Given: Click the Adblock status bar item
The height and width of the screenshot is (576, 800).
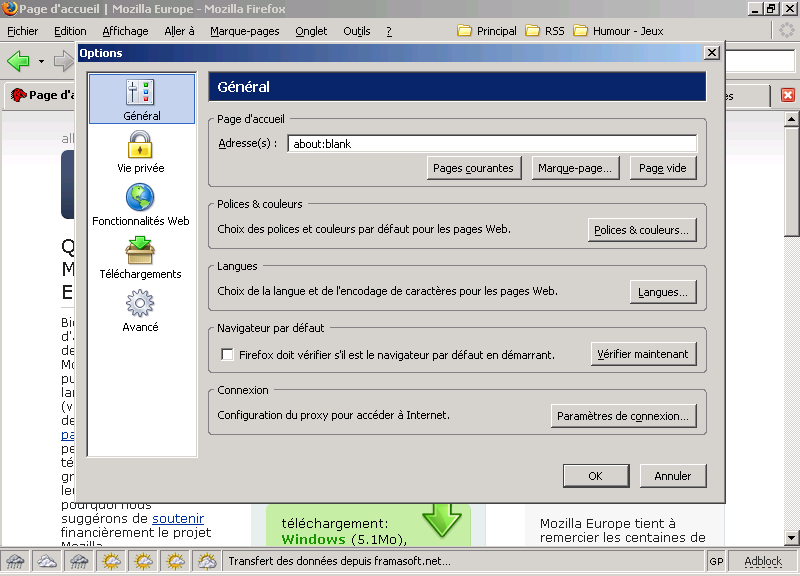Looking at the screenshot, I should pyautogui.click(x=763, y=561).
